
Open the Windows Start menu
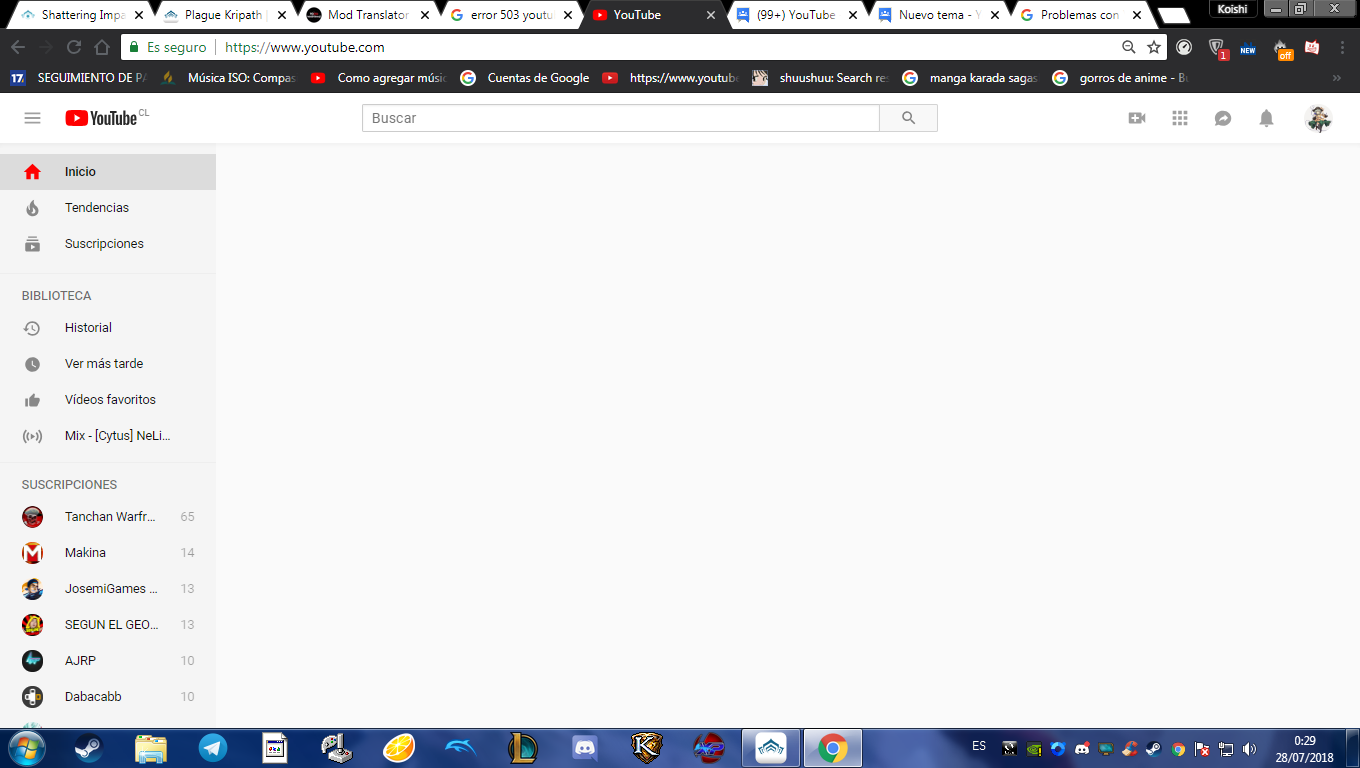point(27,748)
